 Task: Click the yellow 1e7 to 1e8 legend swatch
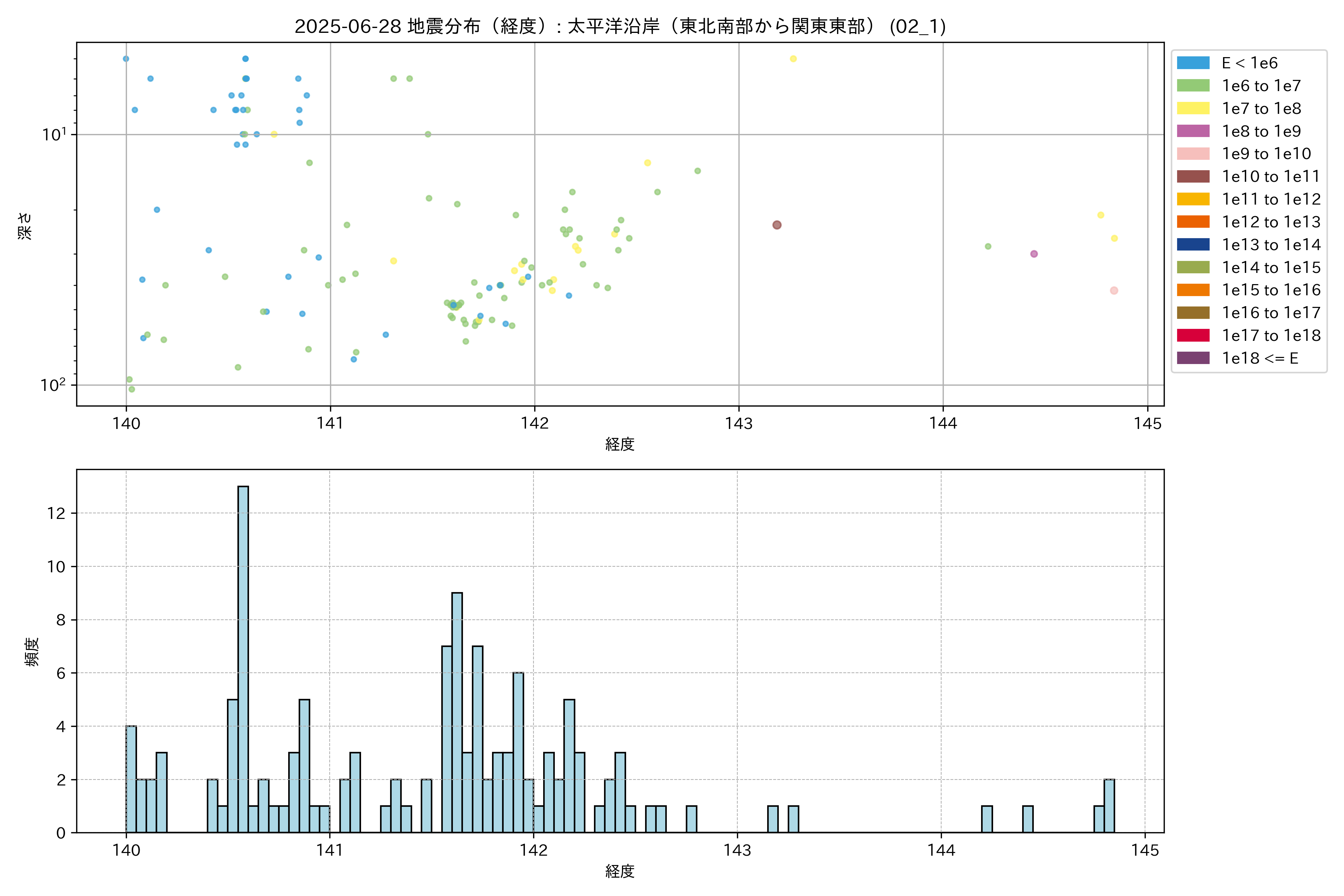click(x=1192, y=109)
